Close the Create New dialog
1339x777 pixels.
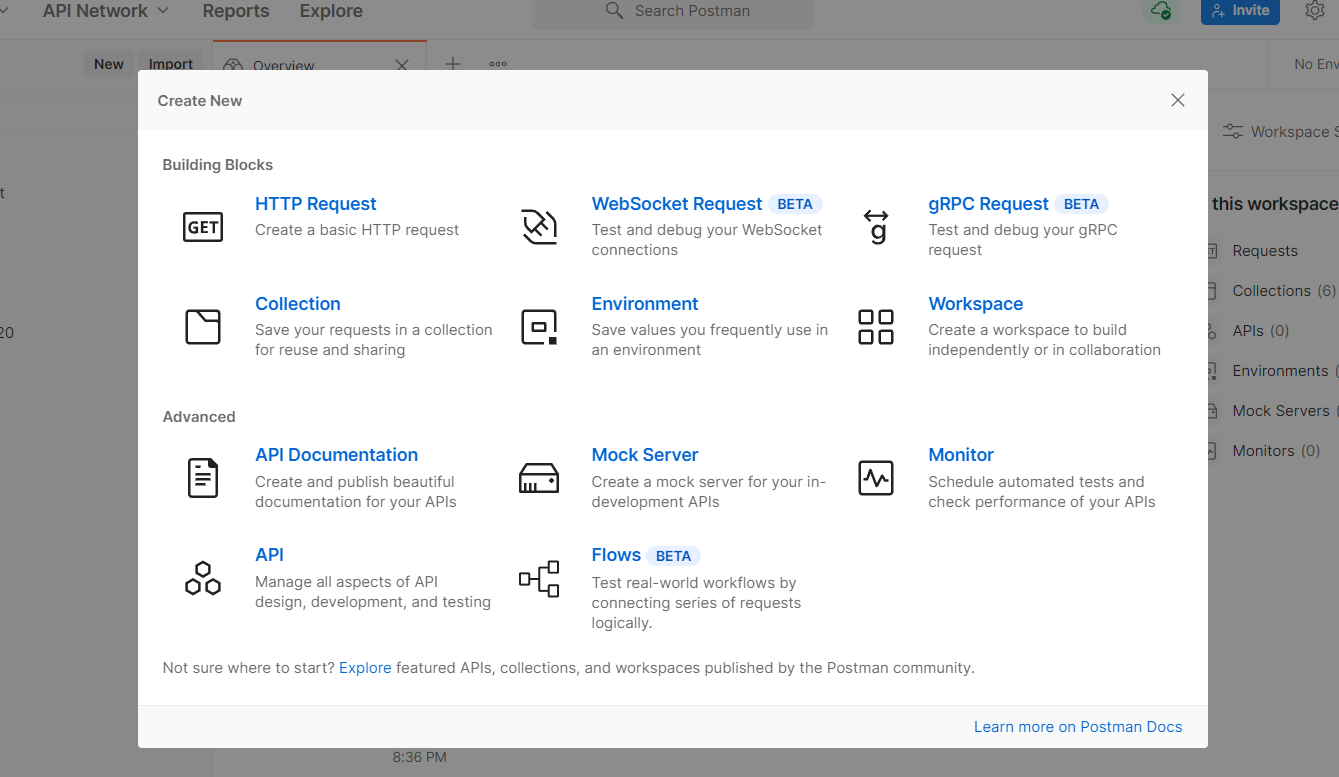(1178, 100)
